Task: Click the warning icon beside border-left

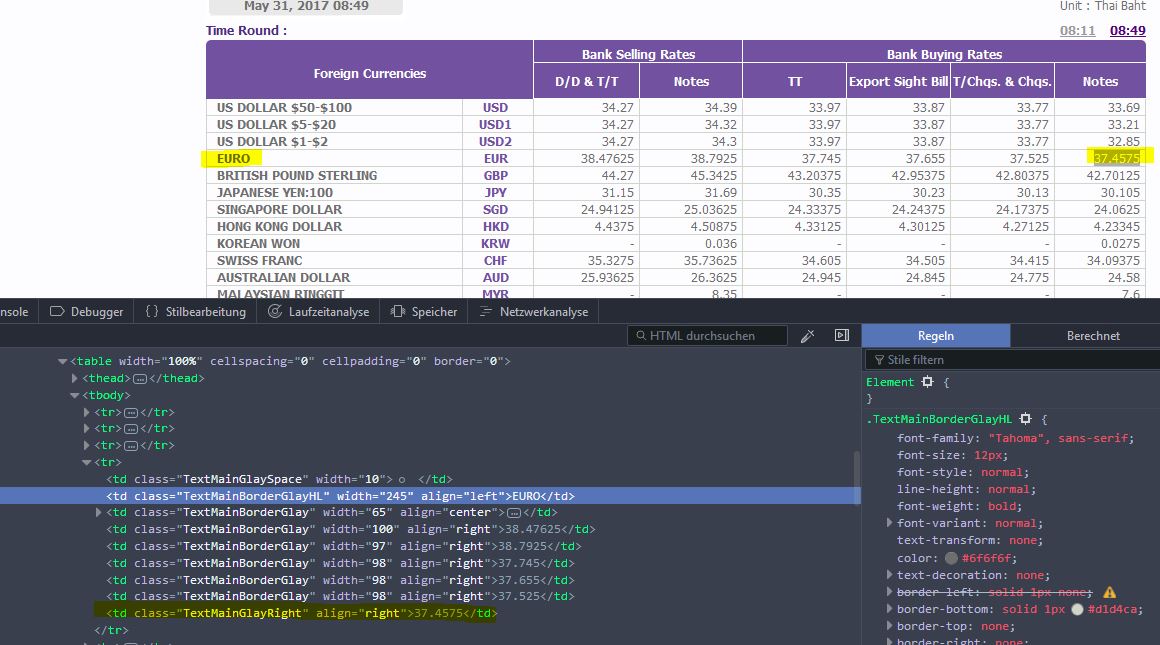Action: tap(1109, 592)
